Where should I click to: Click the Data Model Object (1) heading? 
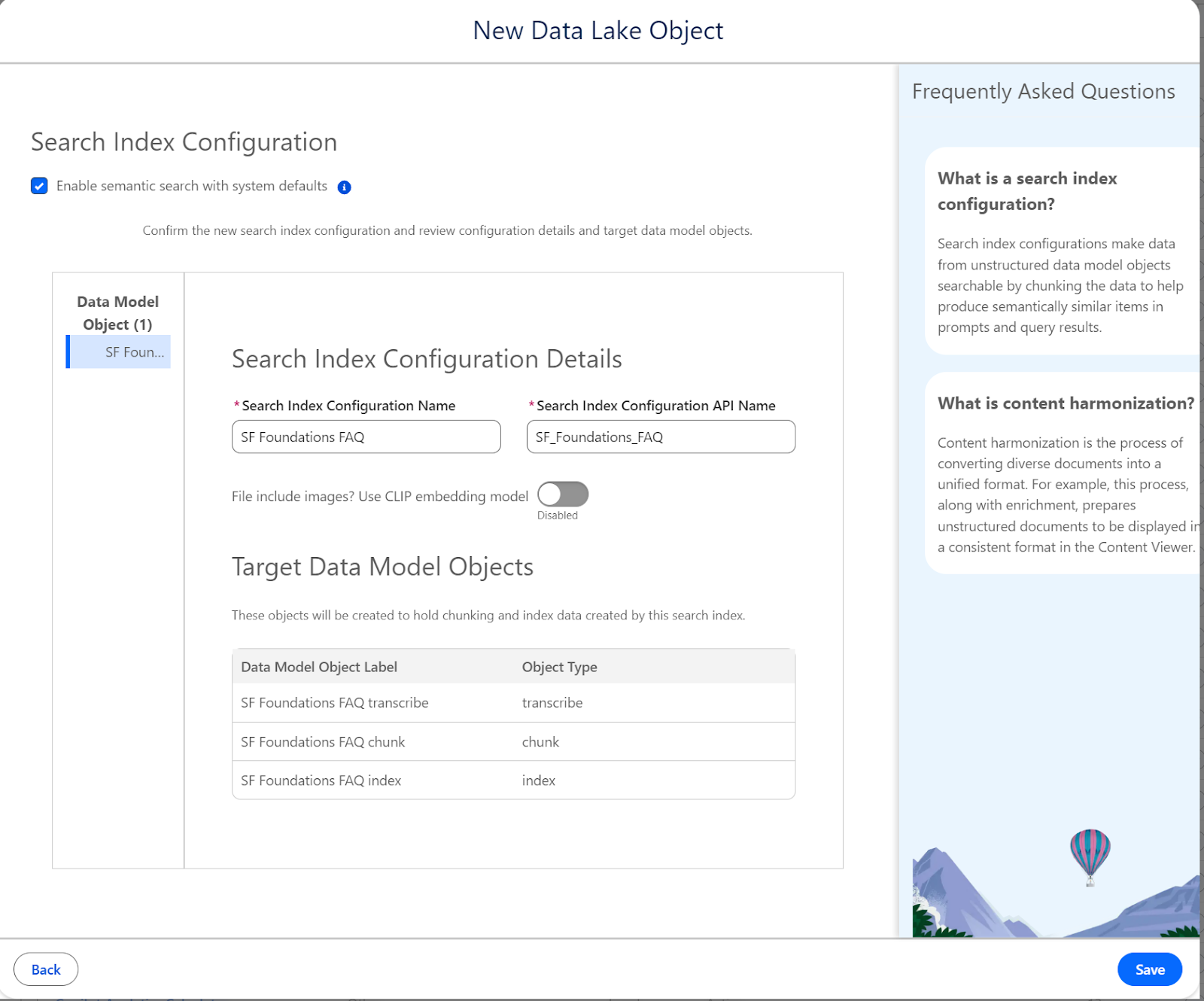click(118, 313)
